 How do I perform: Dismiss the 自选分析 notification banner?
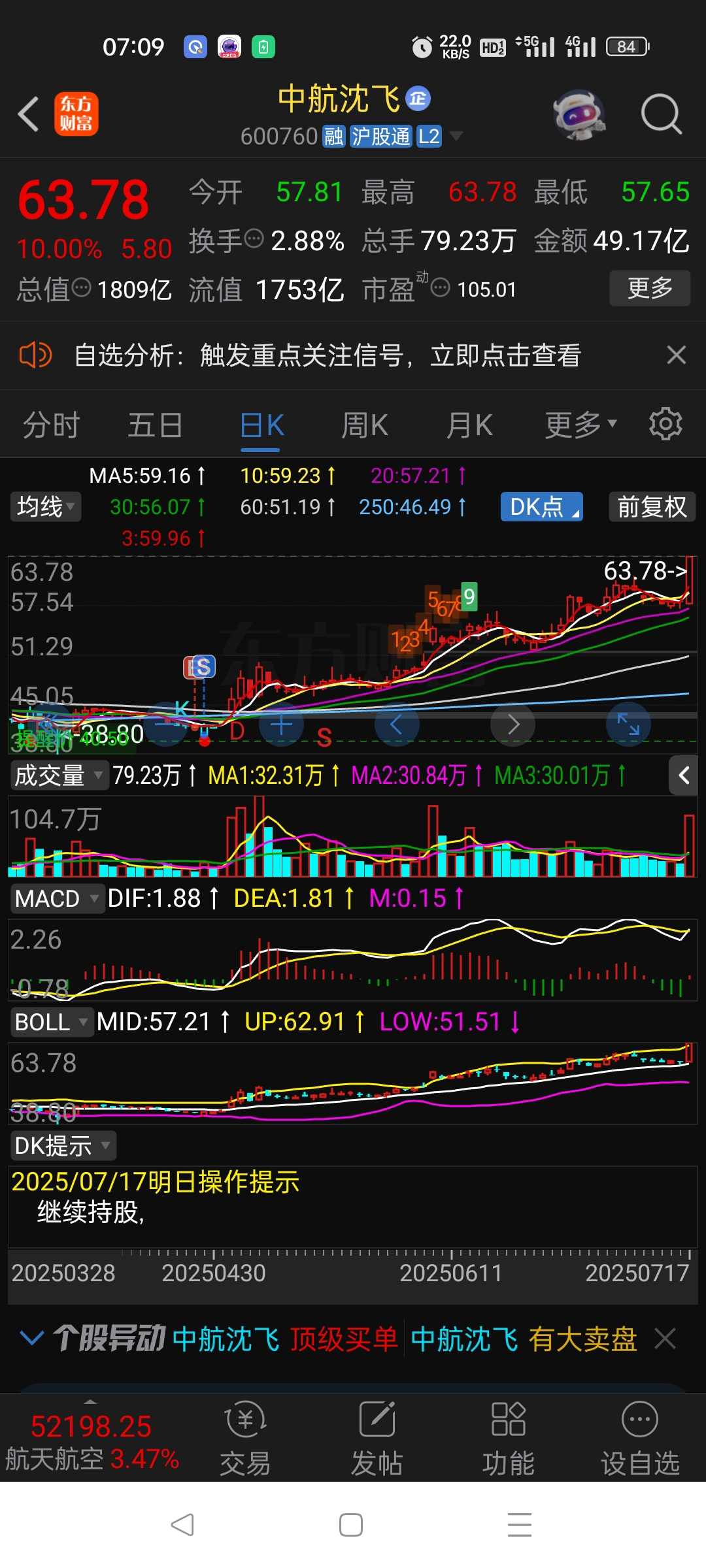(676, 355)
